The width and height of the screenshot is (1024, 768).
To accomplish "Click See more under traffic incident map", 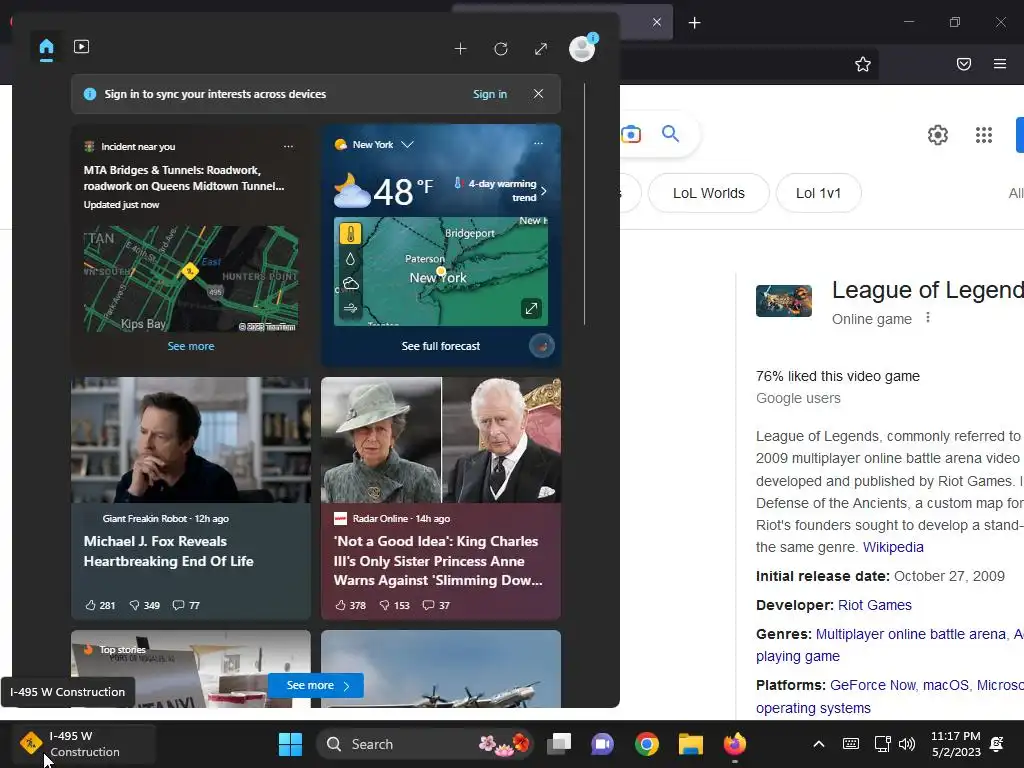I will pyautogui.click(x=191, y=346).
